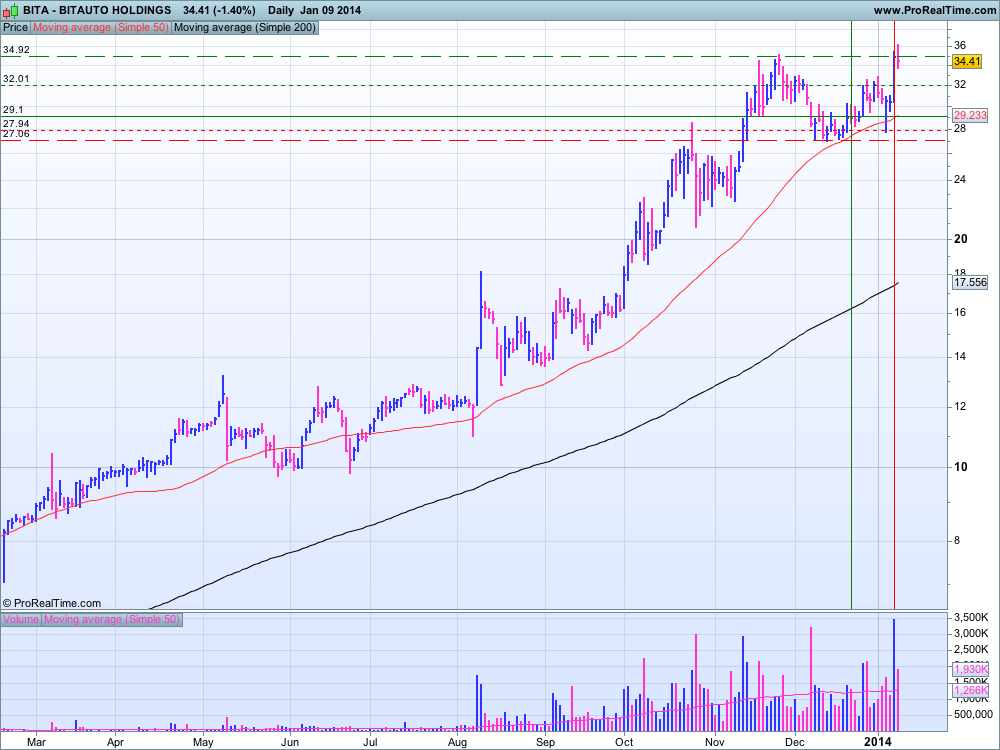
Task: Click the 2014 label on time axis
Action: [x=878, y=742]
